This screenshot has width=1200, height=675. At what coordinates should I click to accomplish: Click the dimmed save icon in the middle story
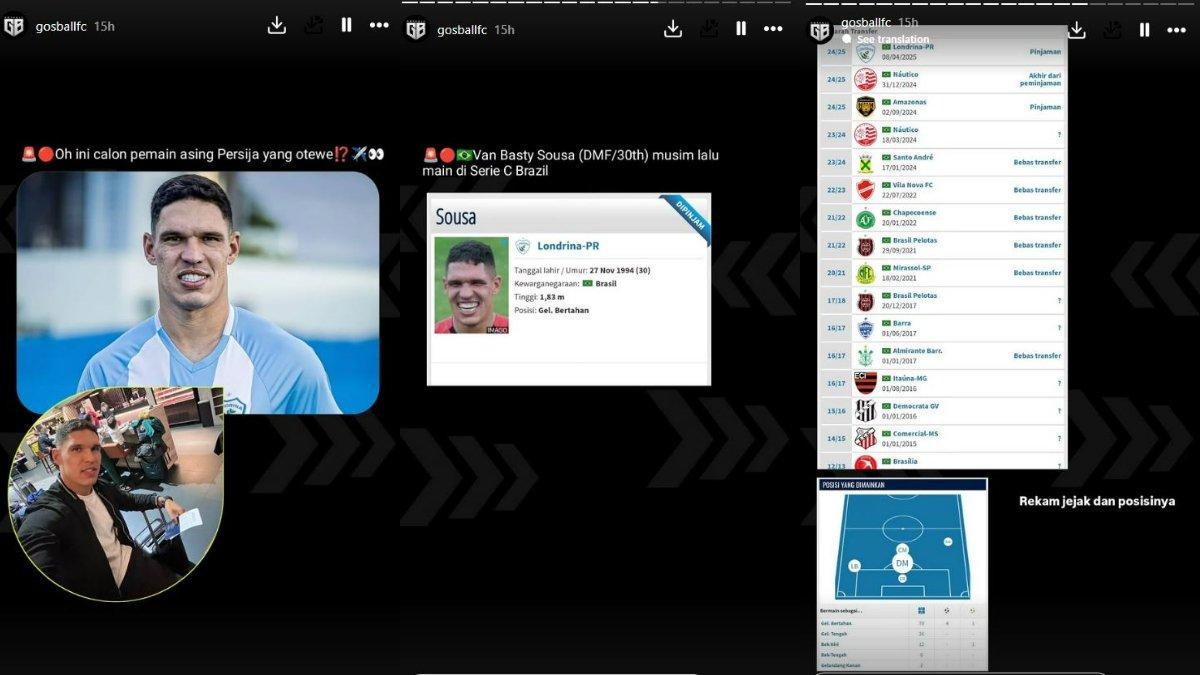(709, 29)
